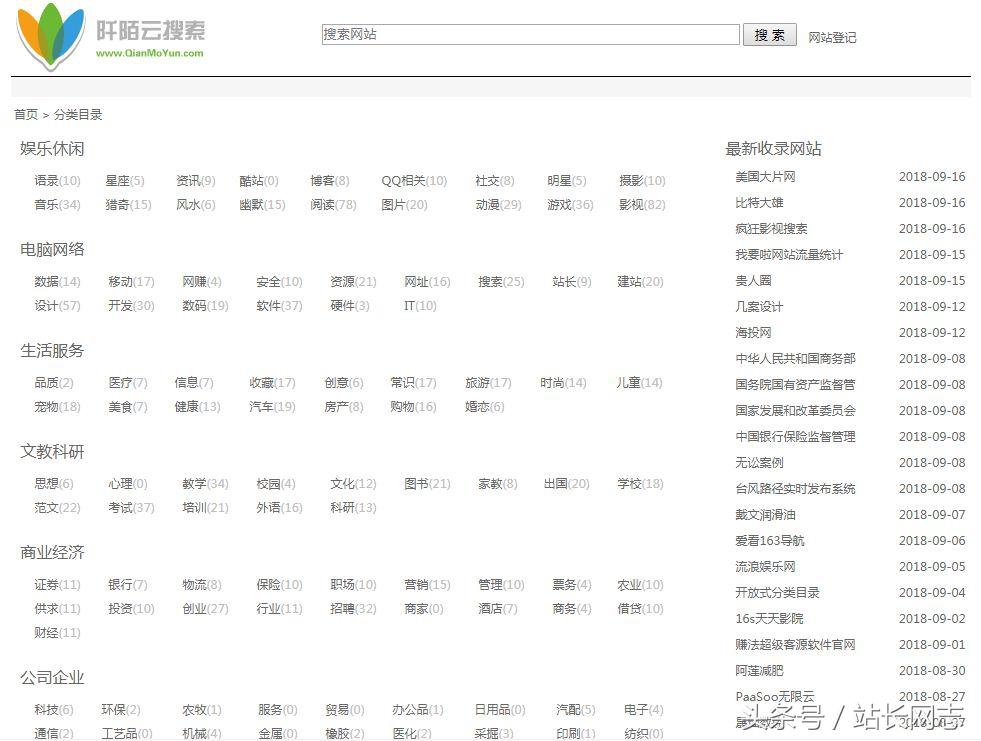Open 语录(10) subcategory

(58, 181)
